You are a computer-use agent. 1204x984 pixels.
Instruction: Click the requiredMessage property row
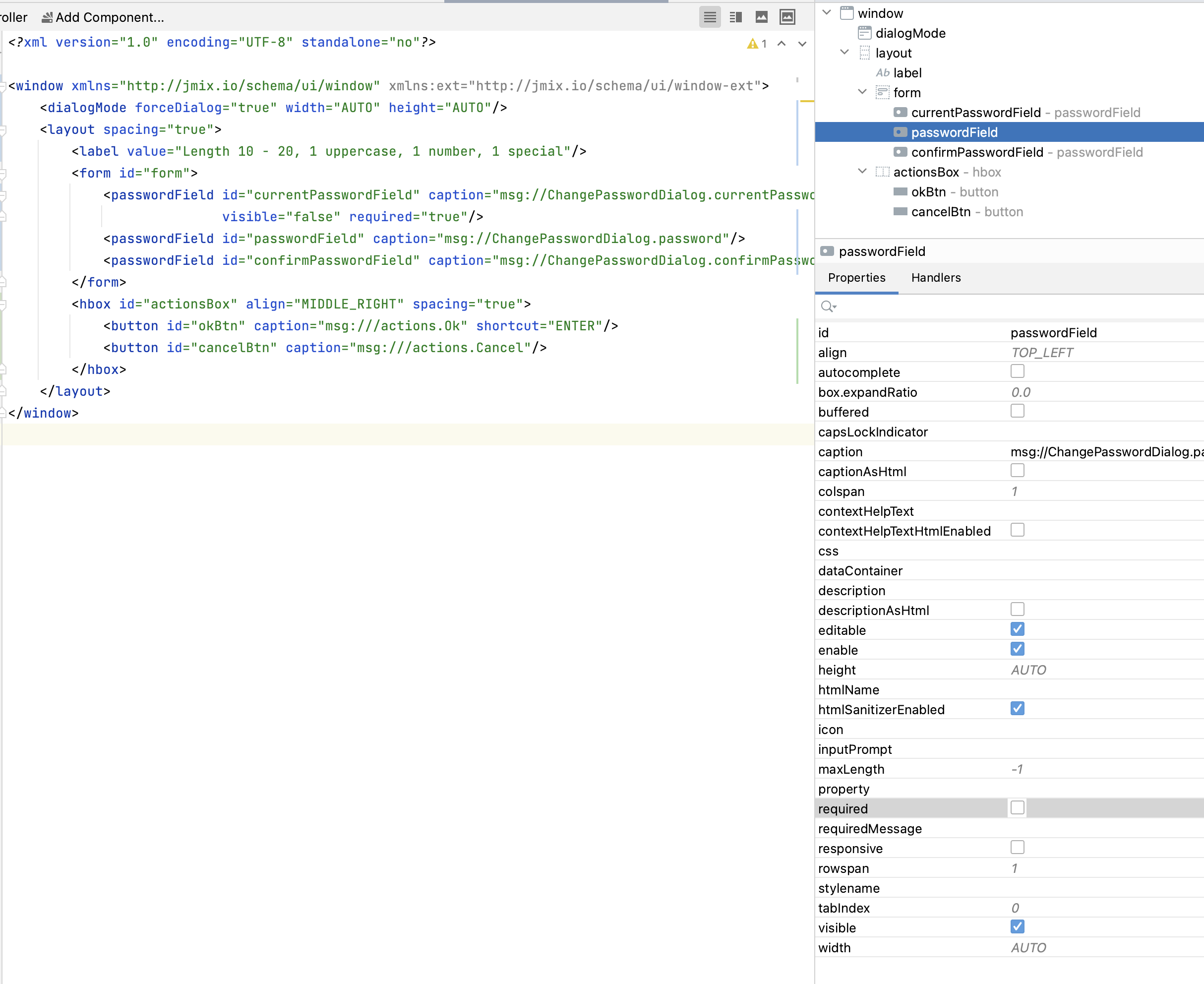coord(1009,829)
